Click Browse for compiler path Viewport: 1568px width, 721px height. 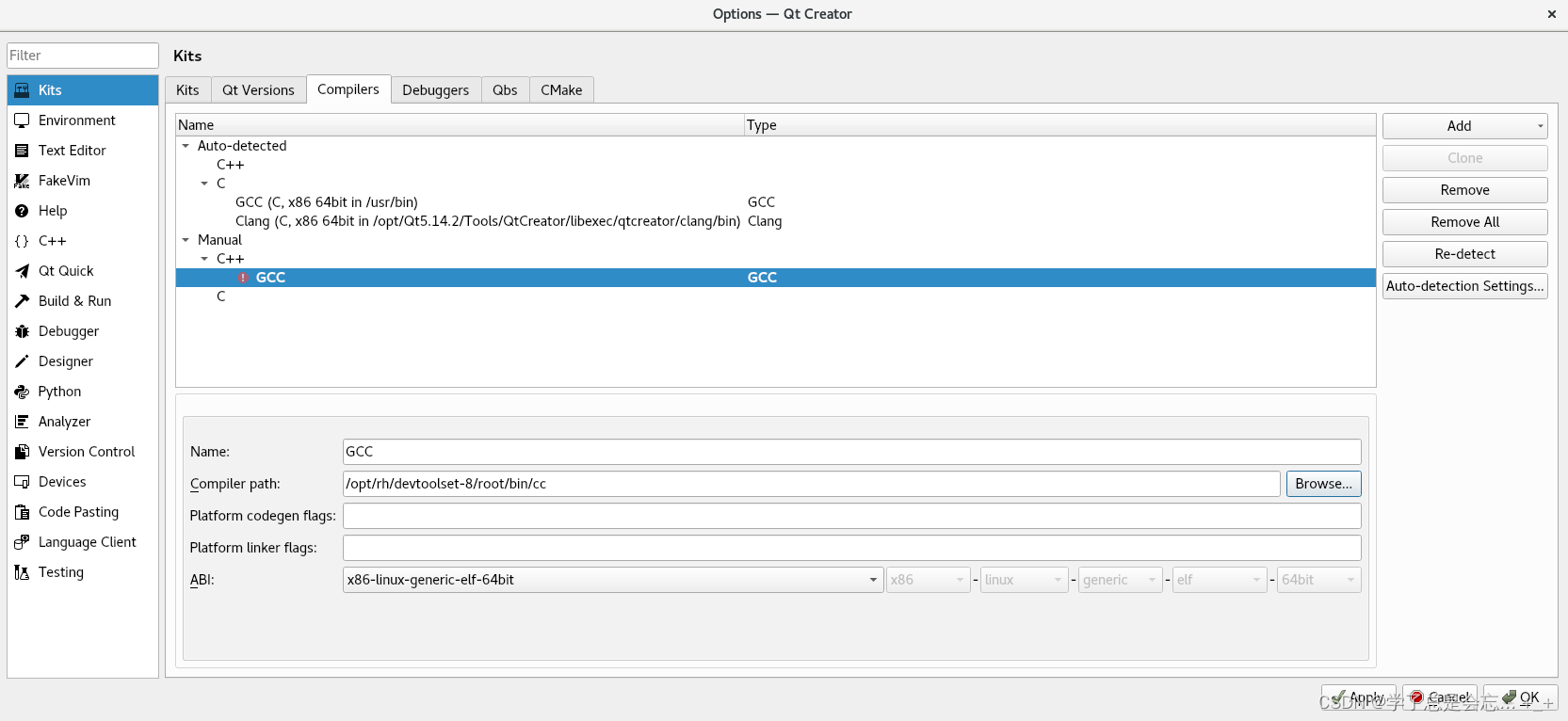tap(1323, 484)
